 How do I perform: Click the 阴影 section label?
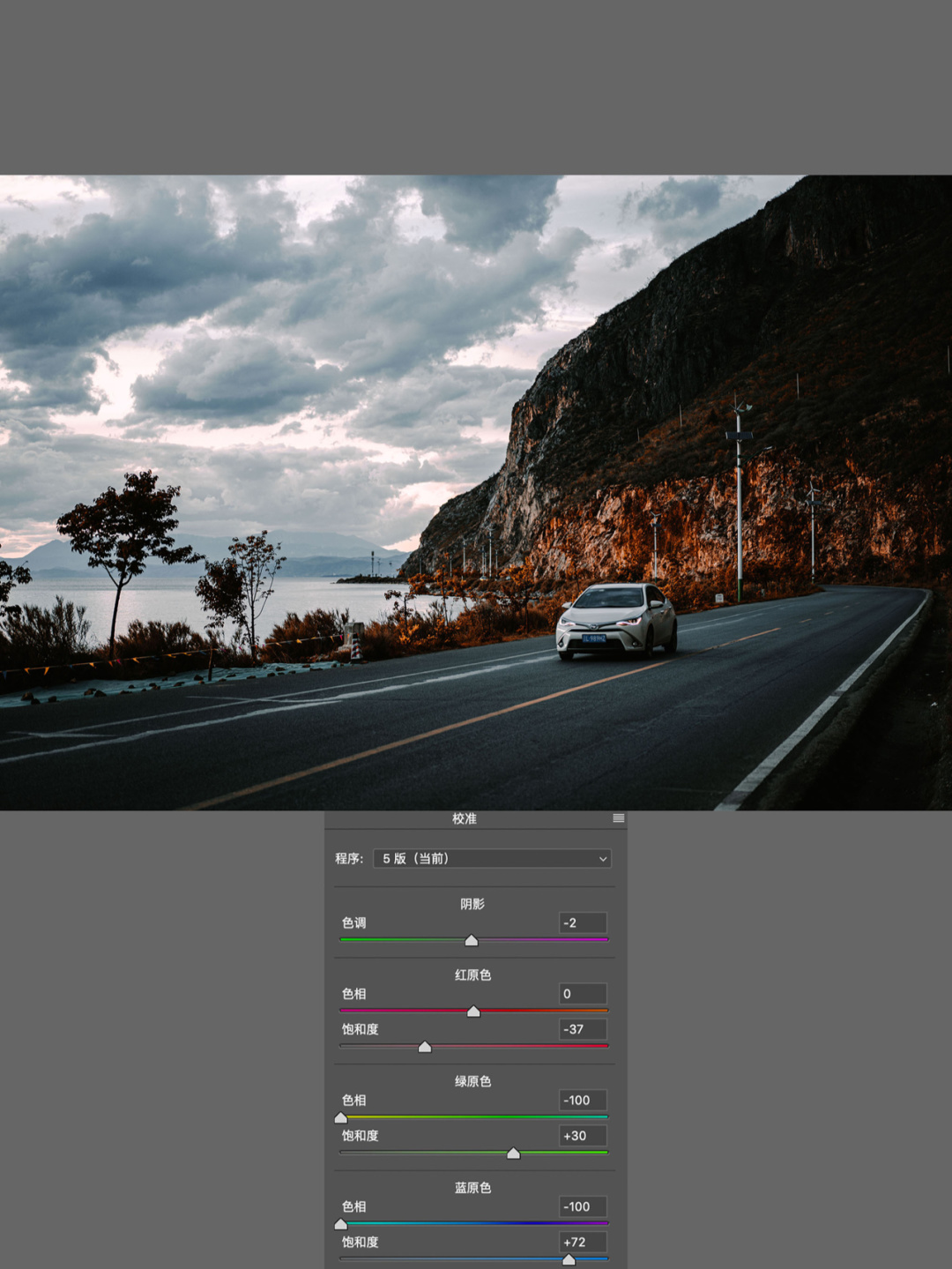click(472, 904)
